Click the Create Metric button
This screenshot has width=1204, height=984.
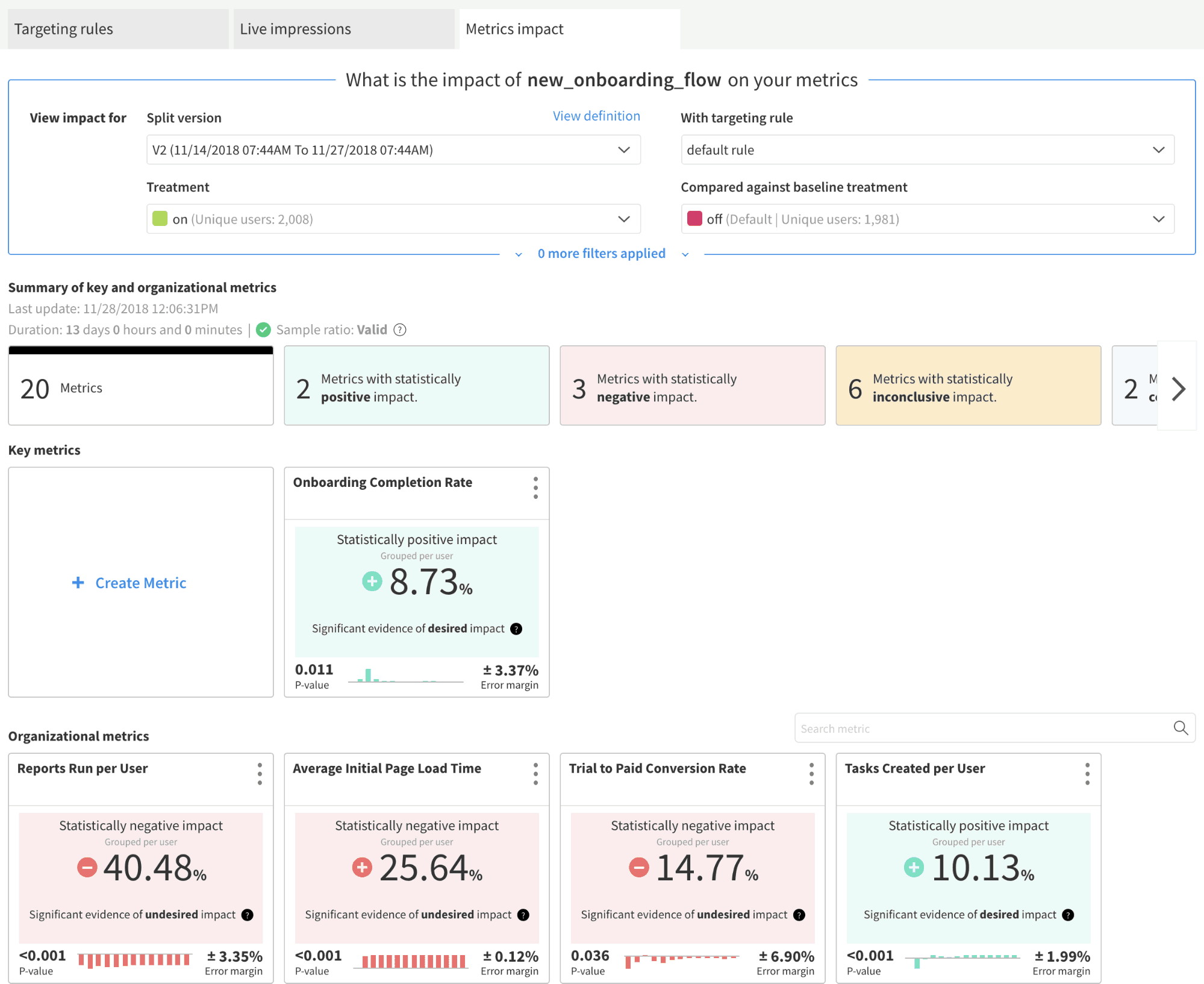pyautogui.click(x=129, y=583)
